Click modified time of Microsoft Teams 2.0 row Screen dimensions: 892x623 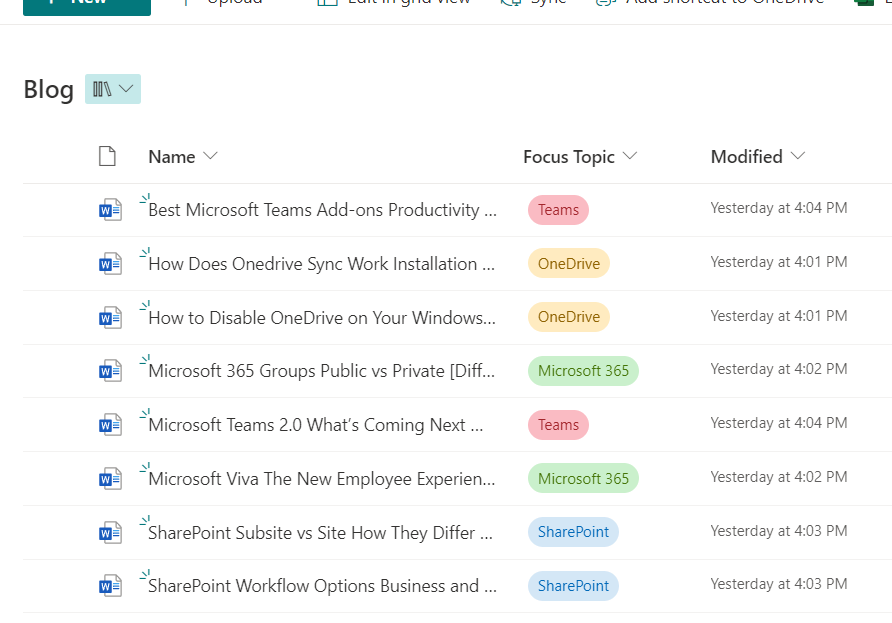coord(779,423)
